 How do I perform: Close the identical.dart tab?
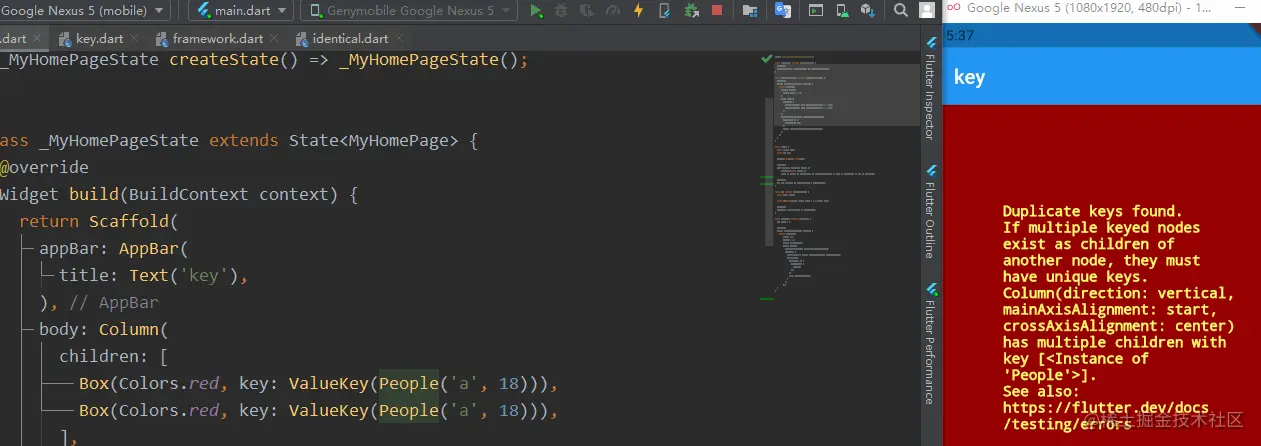point(398,38)
